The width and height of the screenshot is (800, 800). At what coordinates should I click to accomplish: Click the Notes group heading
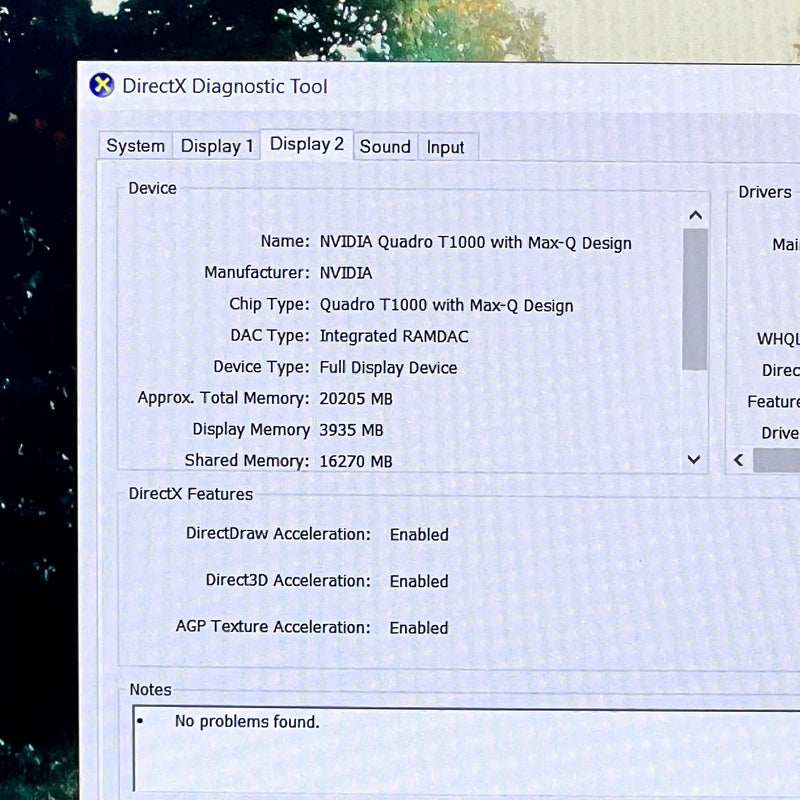[151, 689]
